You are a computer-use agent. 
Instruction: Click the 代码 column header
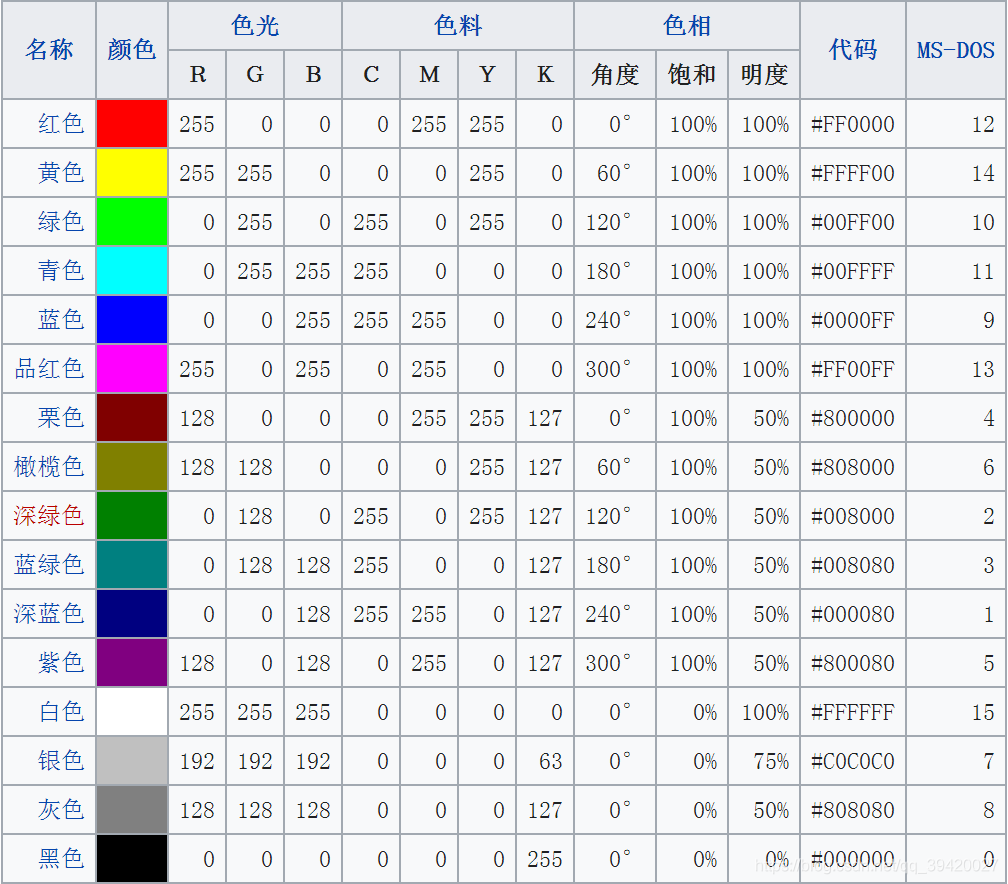pyautogui.click(x=852, y=48)
